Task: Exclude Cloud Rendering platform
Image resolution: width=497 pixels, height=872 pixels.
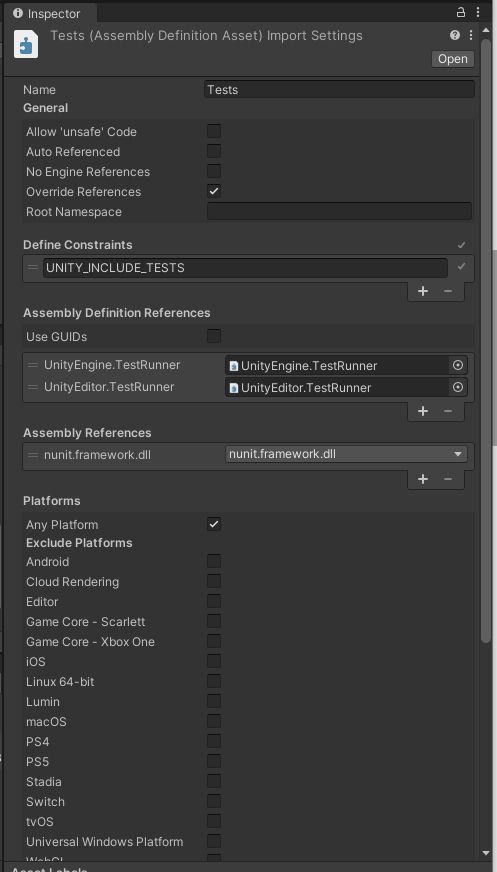Action: (x=214, y=581)
